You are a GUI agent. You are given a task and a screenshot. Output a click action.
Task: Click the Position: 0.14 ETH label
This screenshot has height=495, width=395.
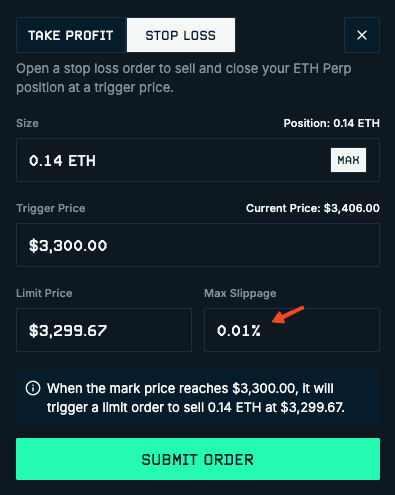(331, 123)
